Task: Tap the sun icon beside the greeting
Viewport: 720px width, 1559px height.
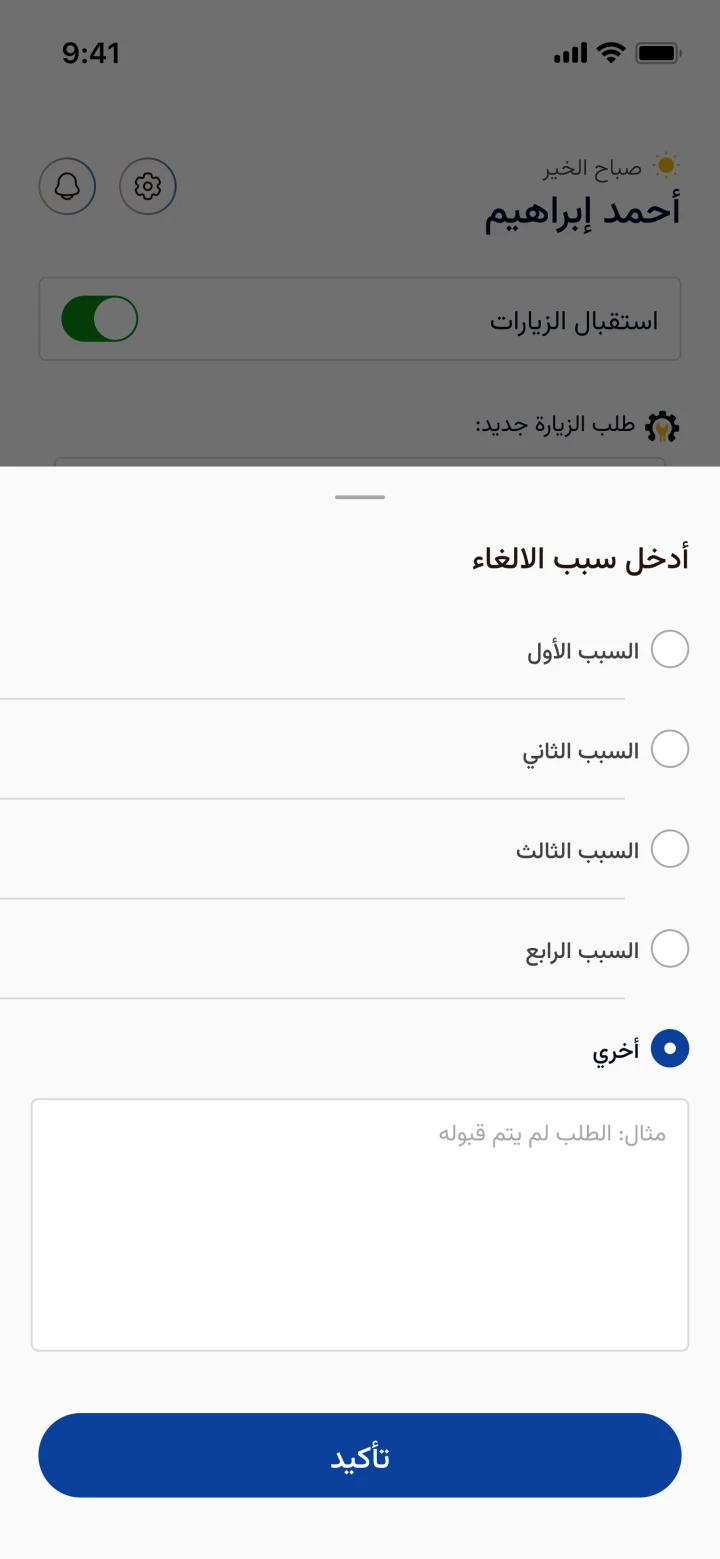Action: [x=665, y=165]
